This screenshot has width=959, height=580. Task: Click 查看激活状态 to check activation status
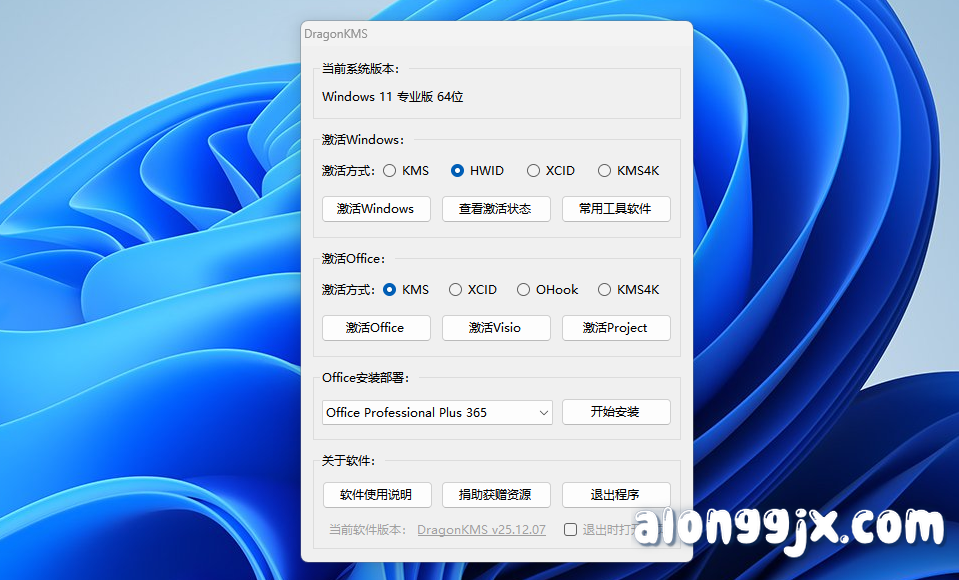pos(496,209)
